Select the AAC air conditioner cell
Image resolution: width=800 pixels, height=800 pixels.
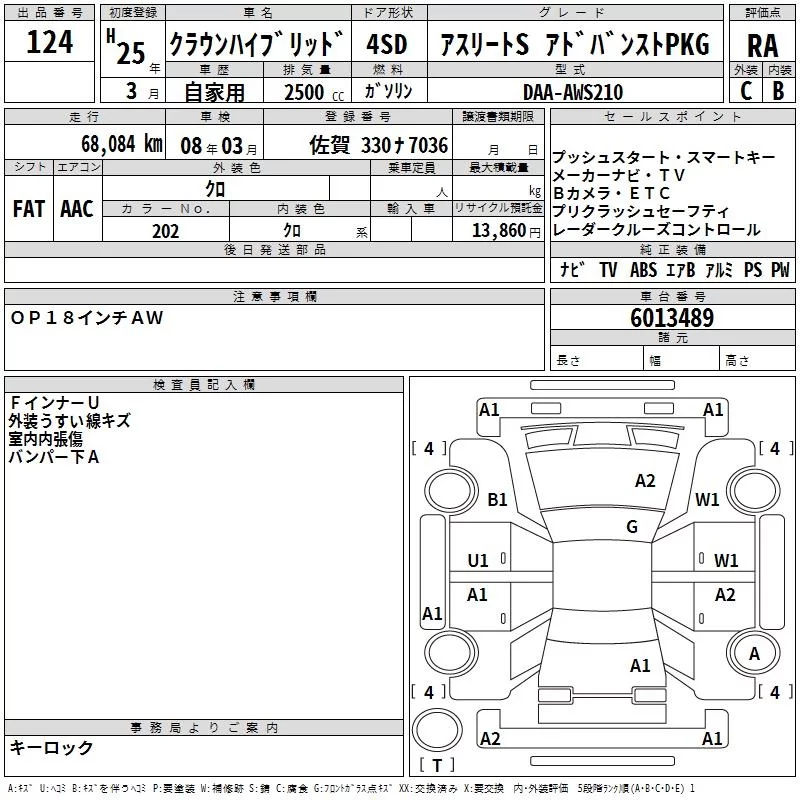click(x=77, y=209)
